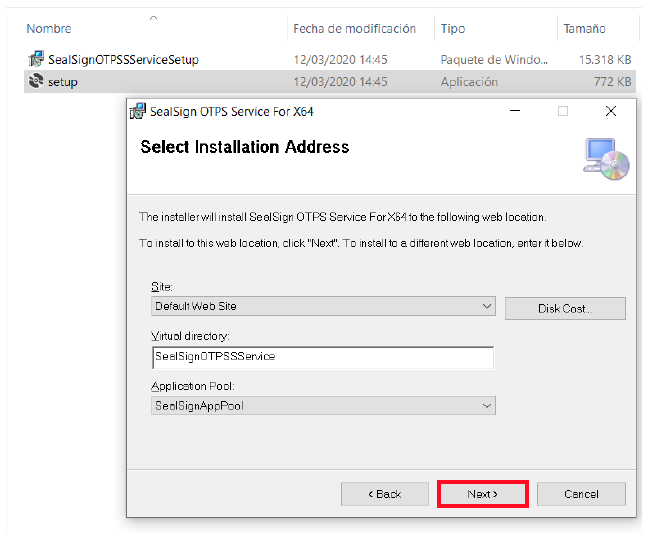
Task: Close the SealSign OTPS Service installer
Action: pos(611,111)
